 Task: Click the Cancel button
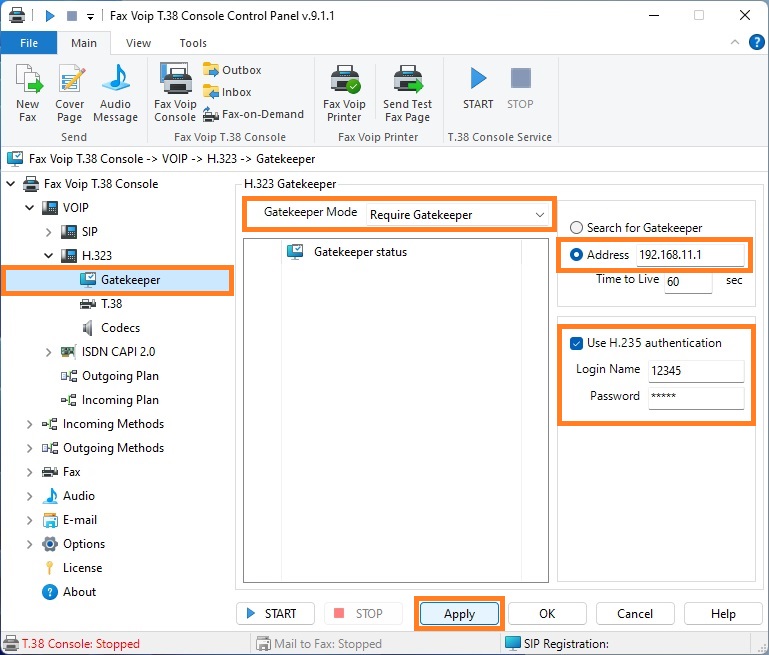click(635, 613)
